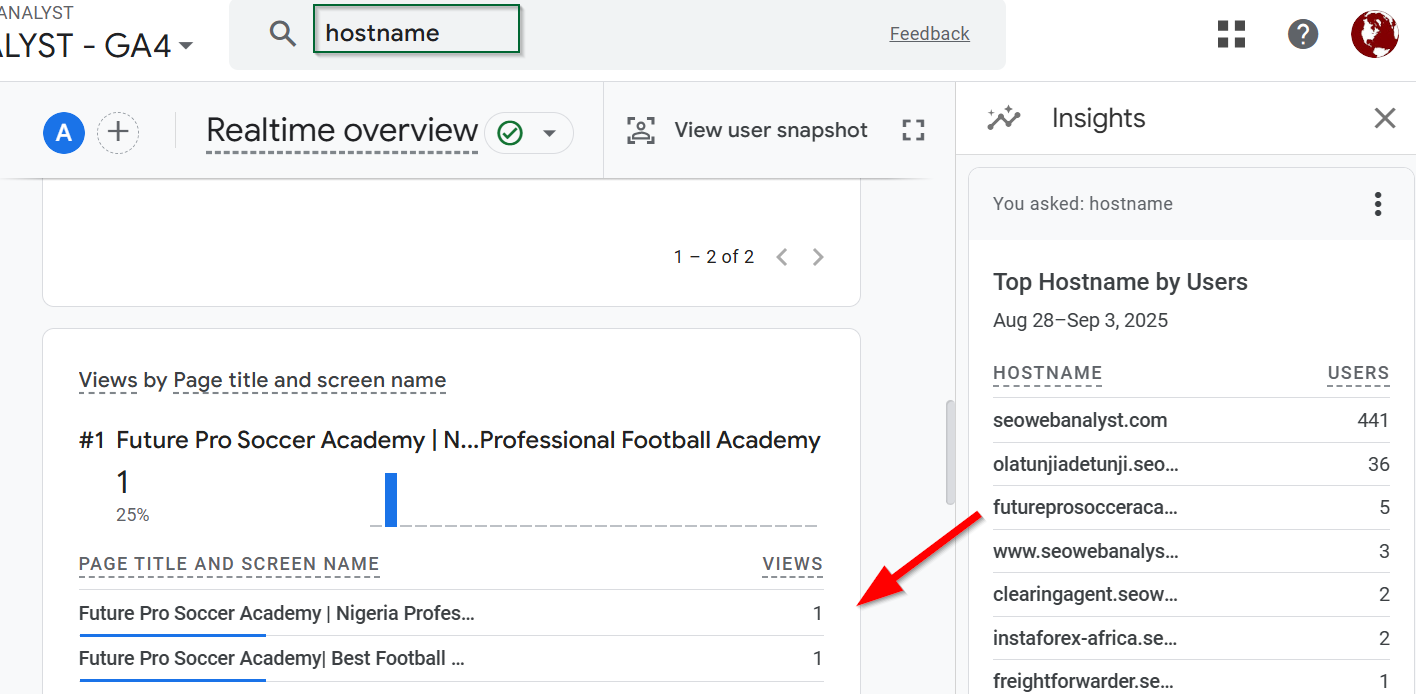Click the 441 users value

(x=1373, y=420)
